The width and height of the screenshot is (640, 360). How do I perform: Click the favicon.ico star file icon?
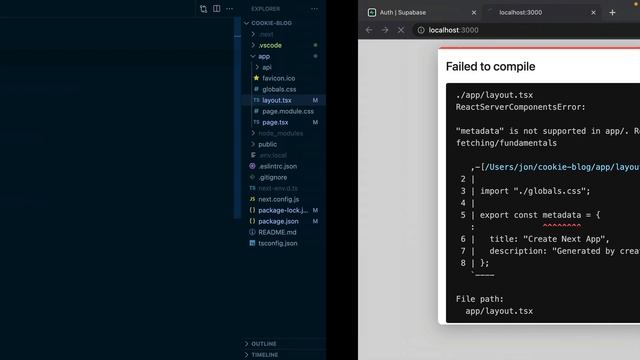coord(256,78)
